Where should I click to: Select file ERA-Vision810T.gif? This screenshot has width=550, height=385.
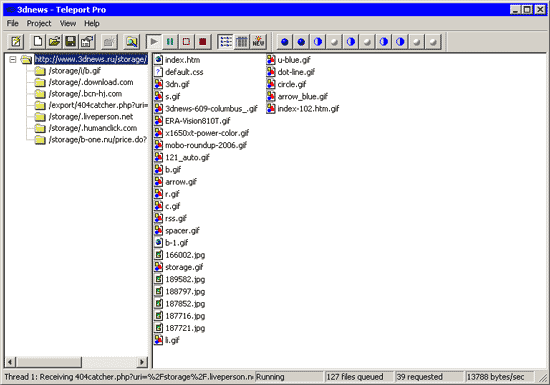point(197,121)
